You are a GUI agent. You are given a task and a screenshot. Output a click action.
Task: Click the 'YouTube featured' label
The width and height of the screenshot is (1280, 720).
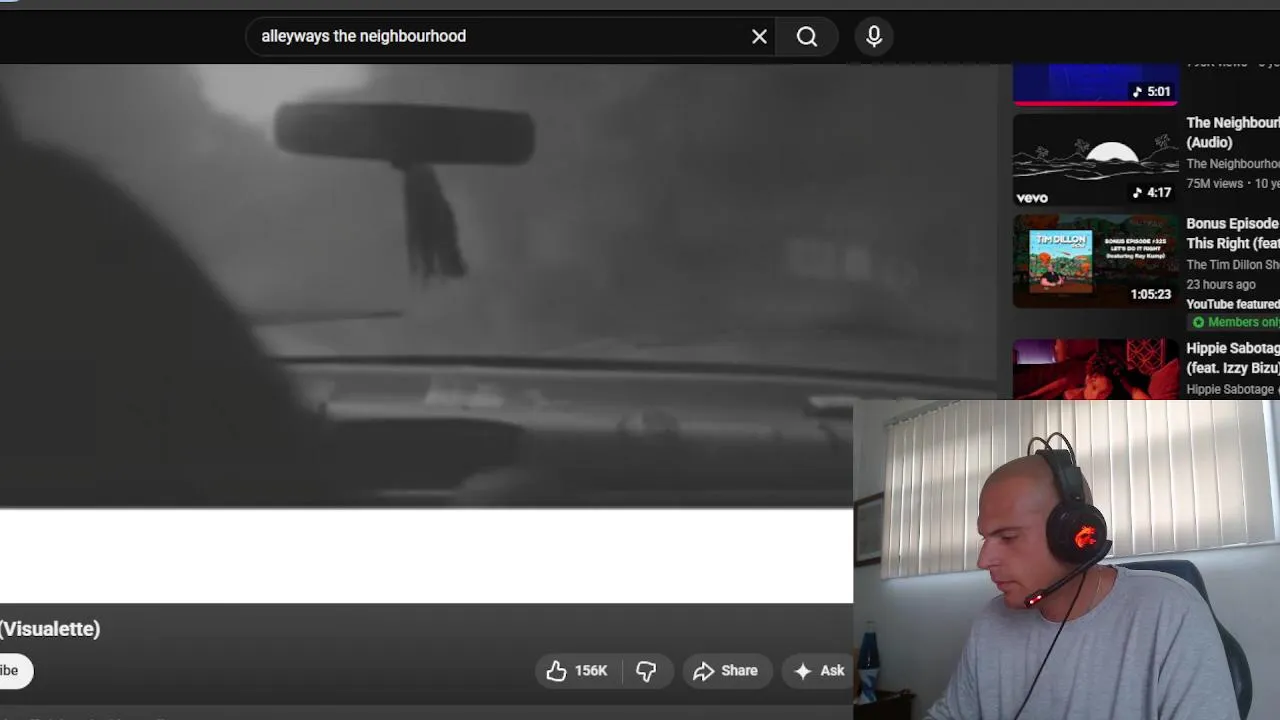pyautogui.click(x=1233, y=304)
